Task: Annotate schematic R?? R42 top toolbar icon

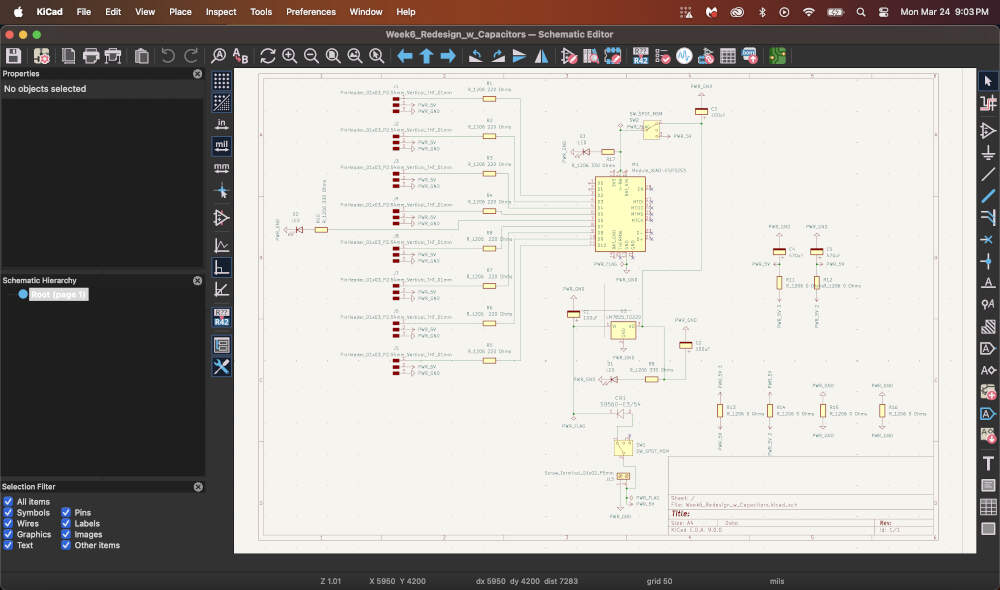Action: (641, 56)
